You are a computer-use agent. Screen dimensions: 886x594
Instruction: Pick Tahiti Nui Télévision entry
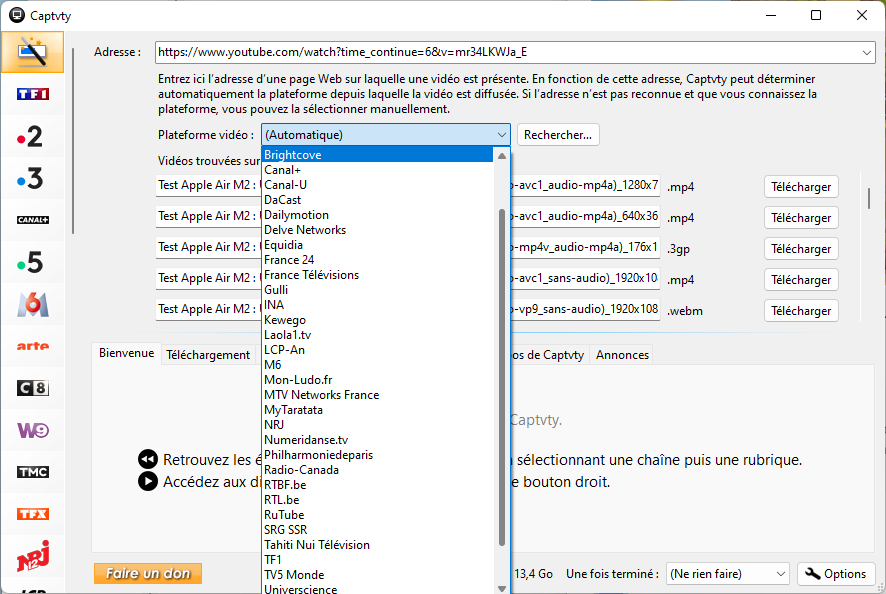pos(377,545)
